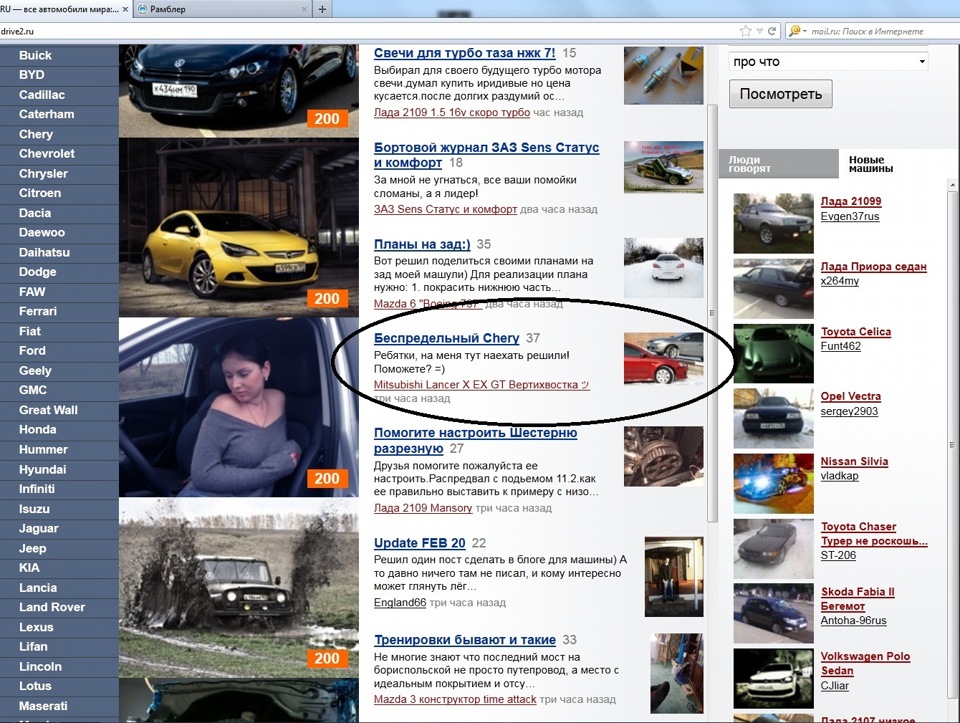
Task: Select Honda in the brand list
Action: [x=37, y=430]
